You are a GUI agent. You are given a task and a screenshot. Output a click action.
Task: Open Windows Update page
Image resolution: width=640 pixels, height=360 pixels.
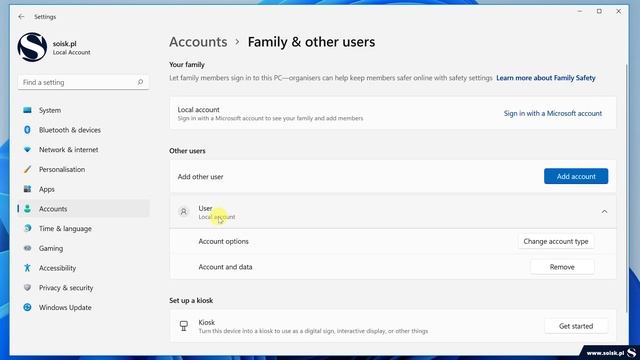[83, 307]
